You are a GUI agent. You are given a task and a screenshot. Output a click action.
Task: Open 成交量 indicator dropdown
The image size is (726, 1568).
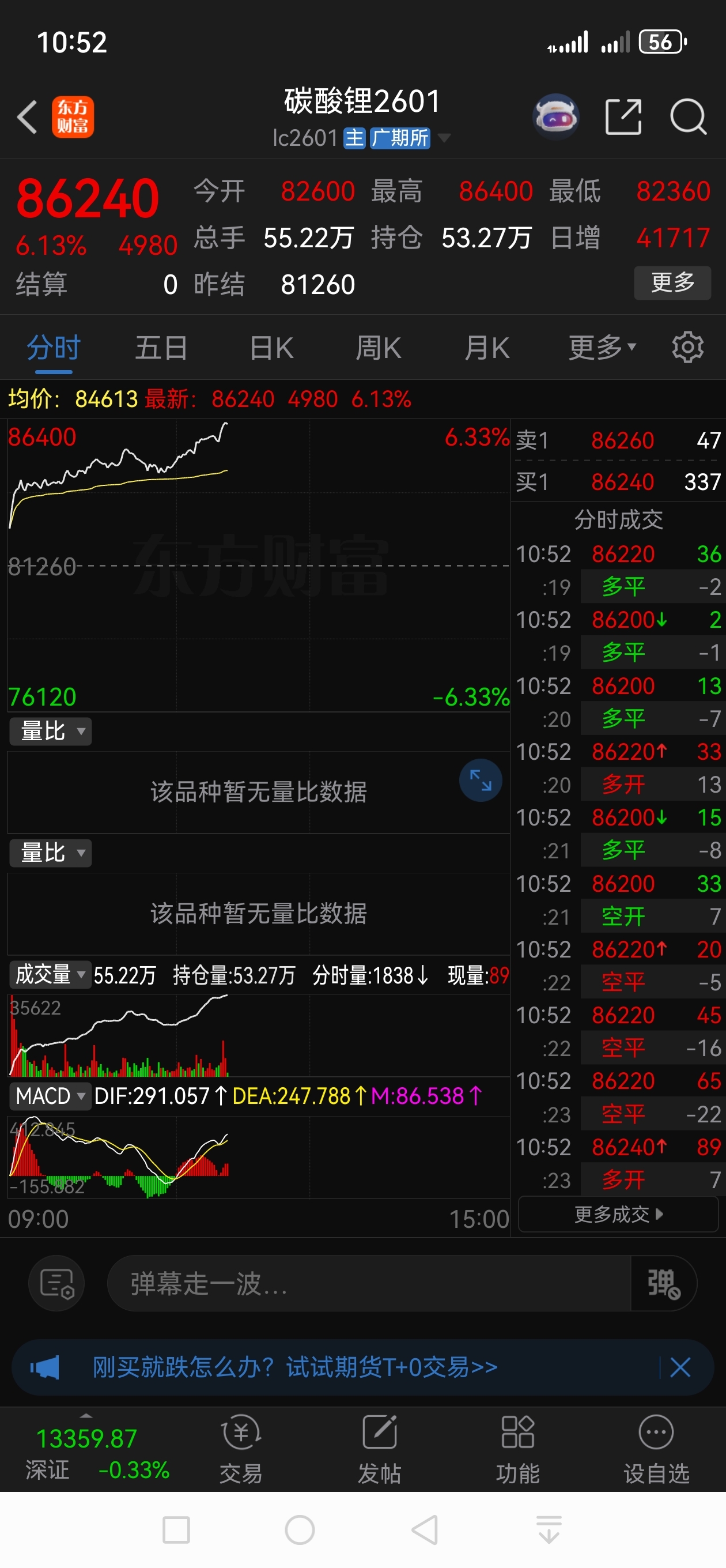click(x=51, y=974)
